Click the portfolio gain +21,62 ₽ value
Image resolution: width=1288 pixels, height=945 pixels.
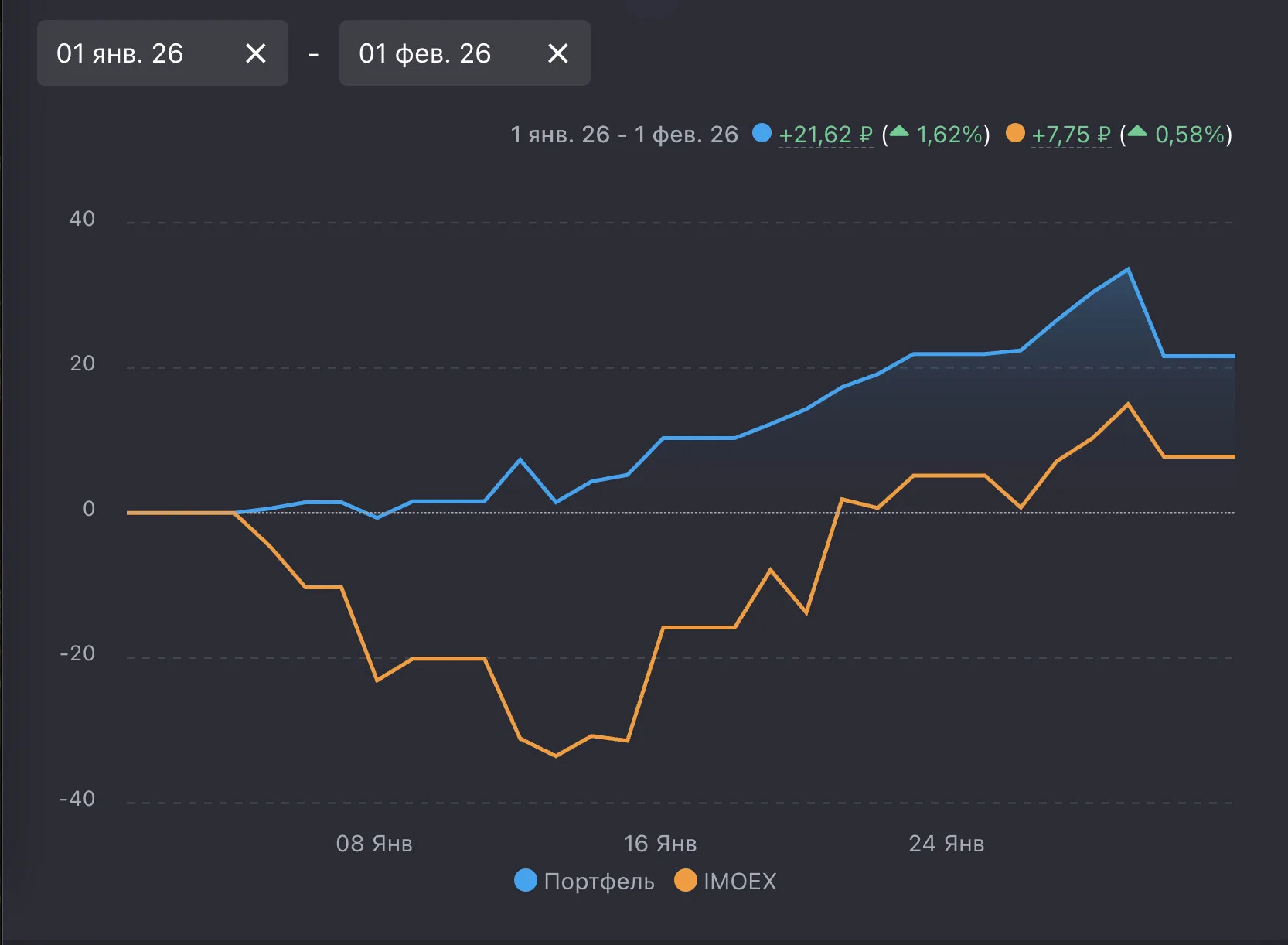coord(826,135)
